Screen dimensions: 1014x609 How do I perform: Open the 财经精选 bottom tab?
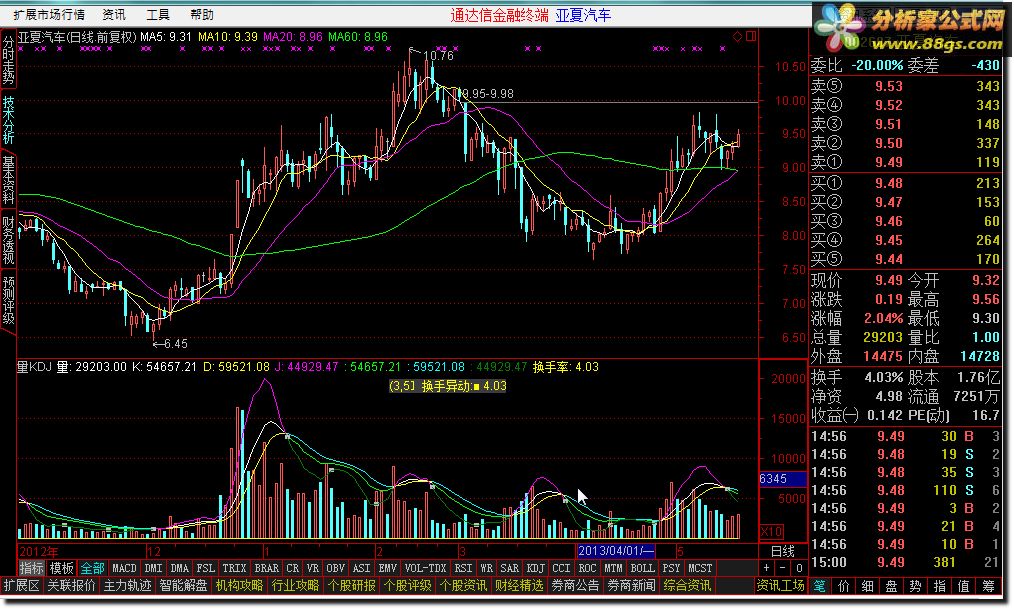[519, 586]
